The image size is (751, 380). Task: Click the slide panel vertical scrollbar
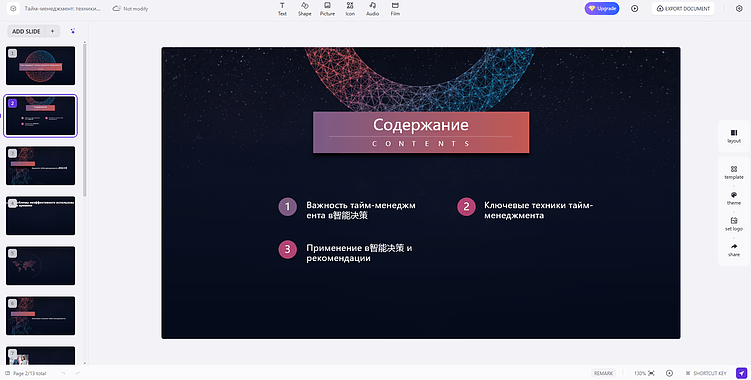tap(85, 120)
